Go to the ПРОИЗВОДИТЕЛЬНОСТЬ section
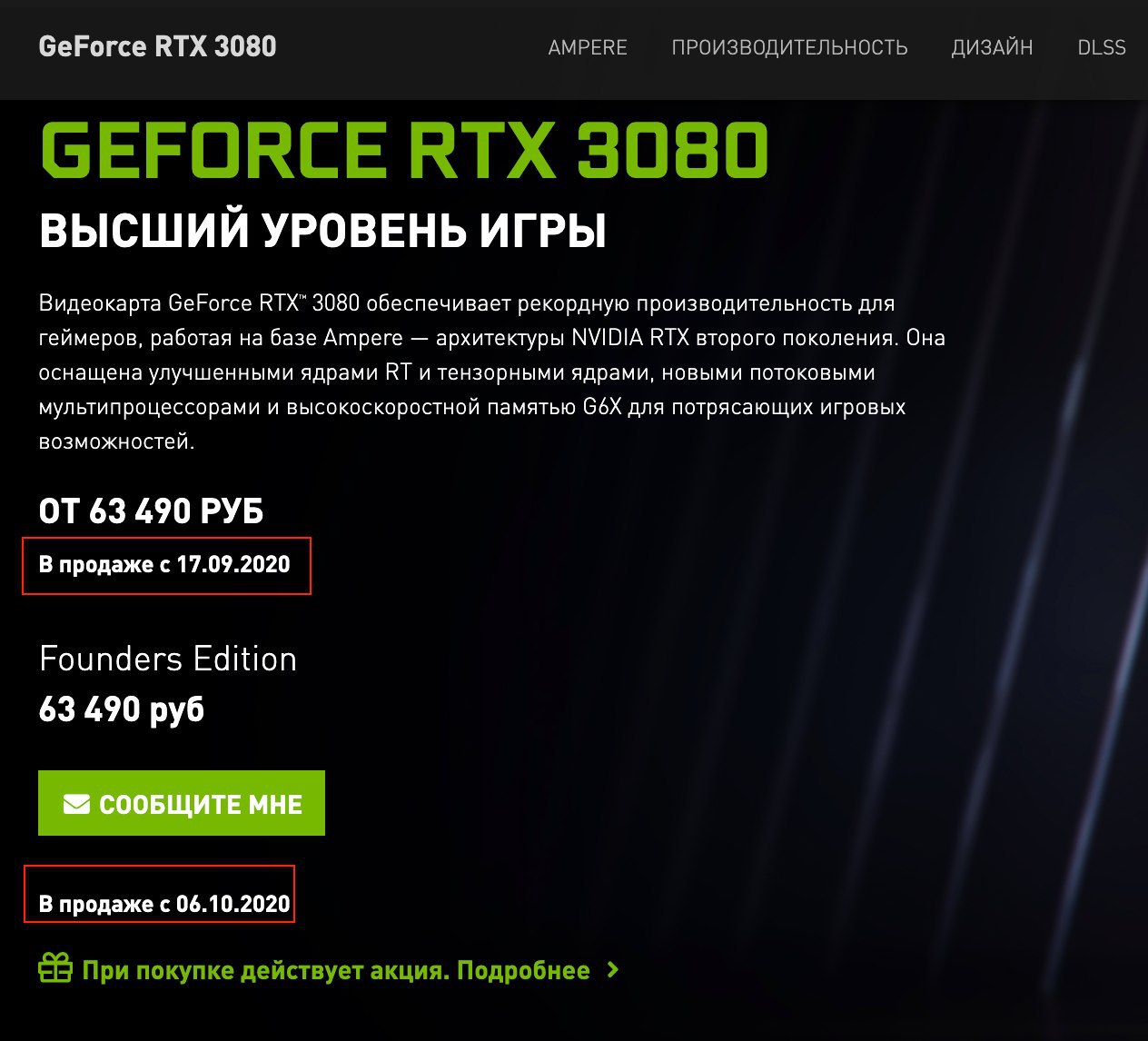The image size is (1148, 1041). (789, 47)
